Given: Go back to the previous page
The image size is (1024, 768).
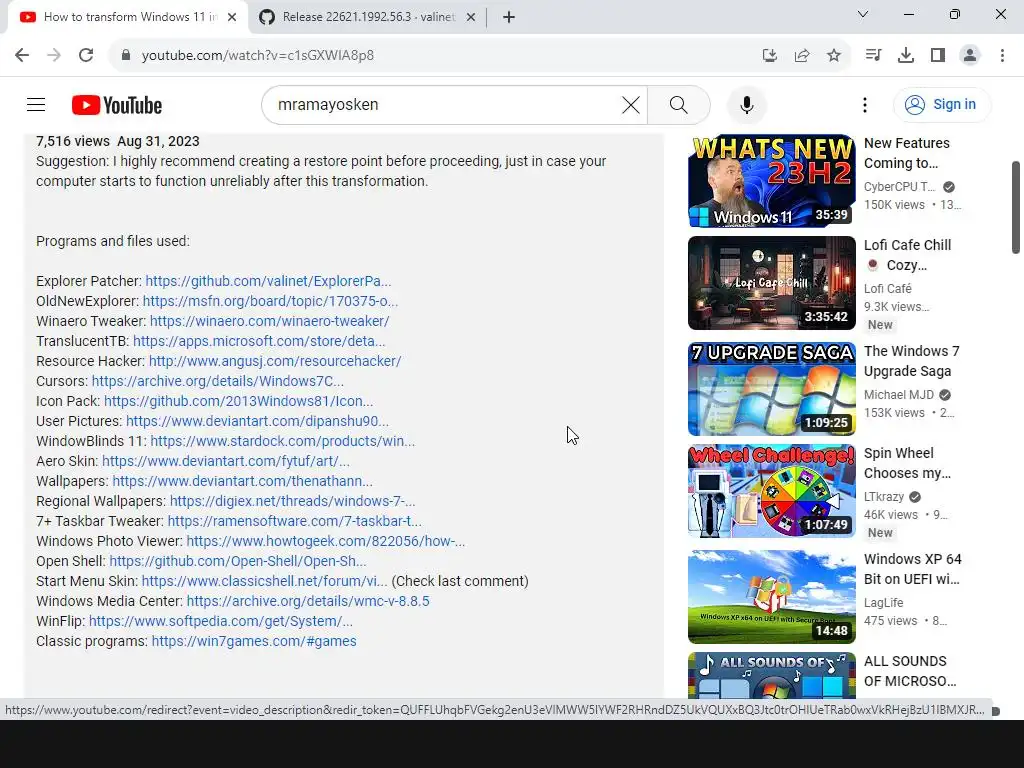Looking at the screenshot, I should coord(22,56).
